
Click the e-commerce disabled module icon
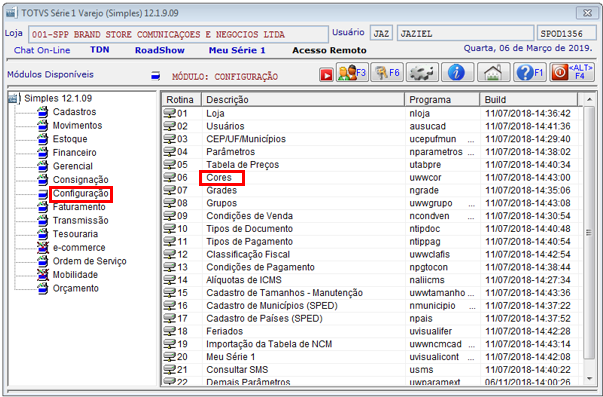(x=43, y=247)
